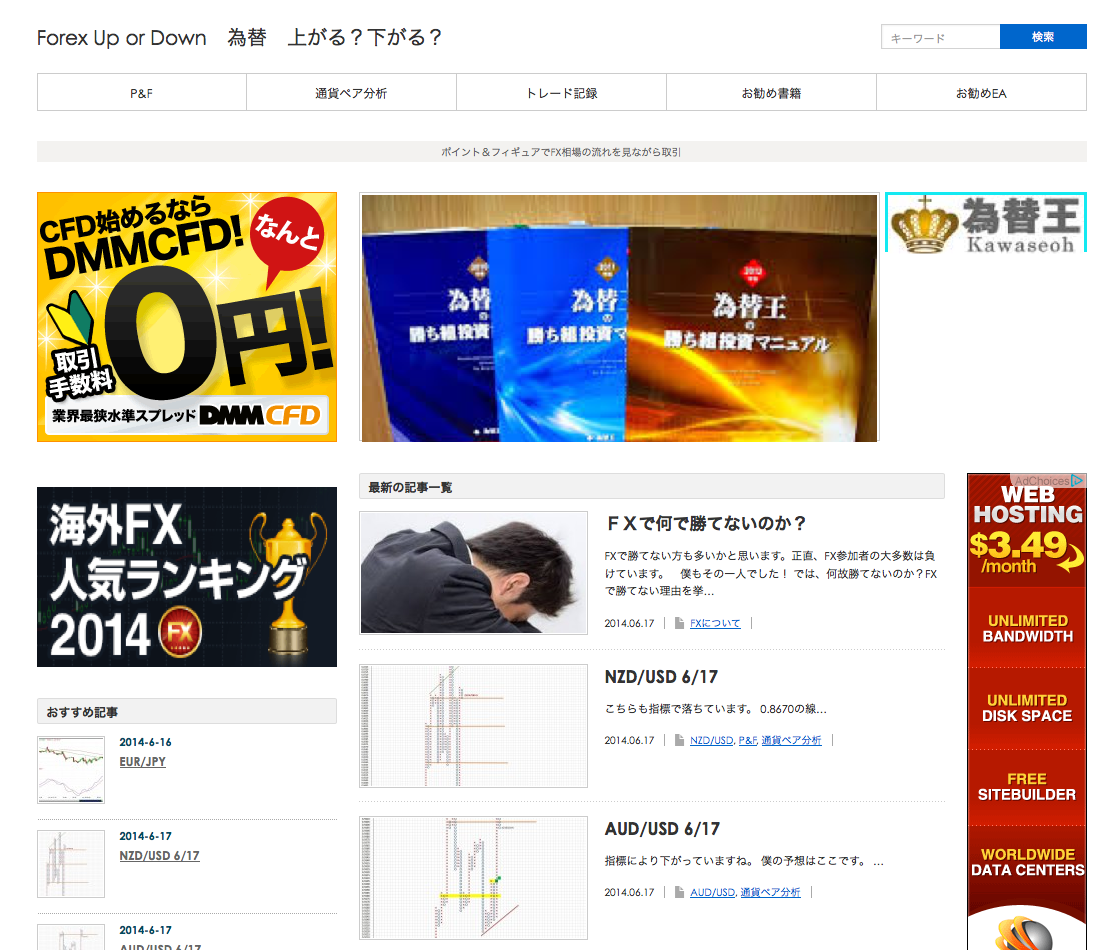This screenshot has width=1114, height=950.
Task: Click the bowing businessman article thumbnail
Action: (473, 573)
